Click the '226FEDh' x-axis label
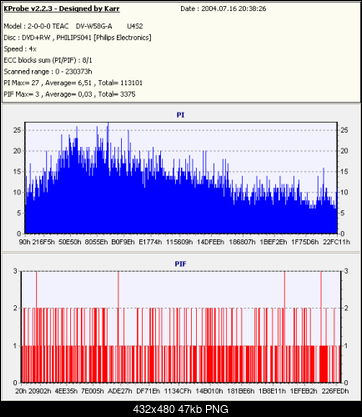Viewport: 362px width, 417px height. click(335, 391)
